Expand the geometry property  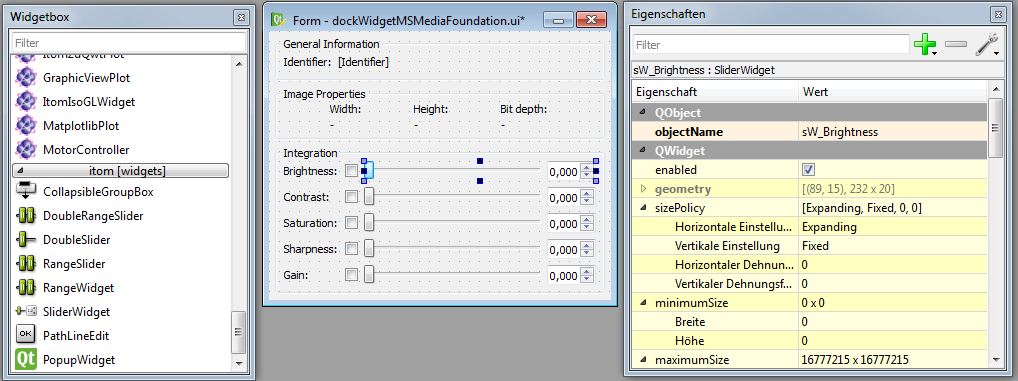click(643, 189)
